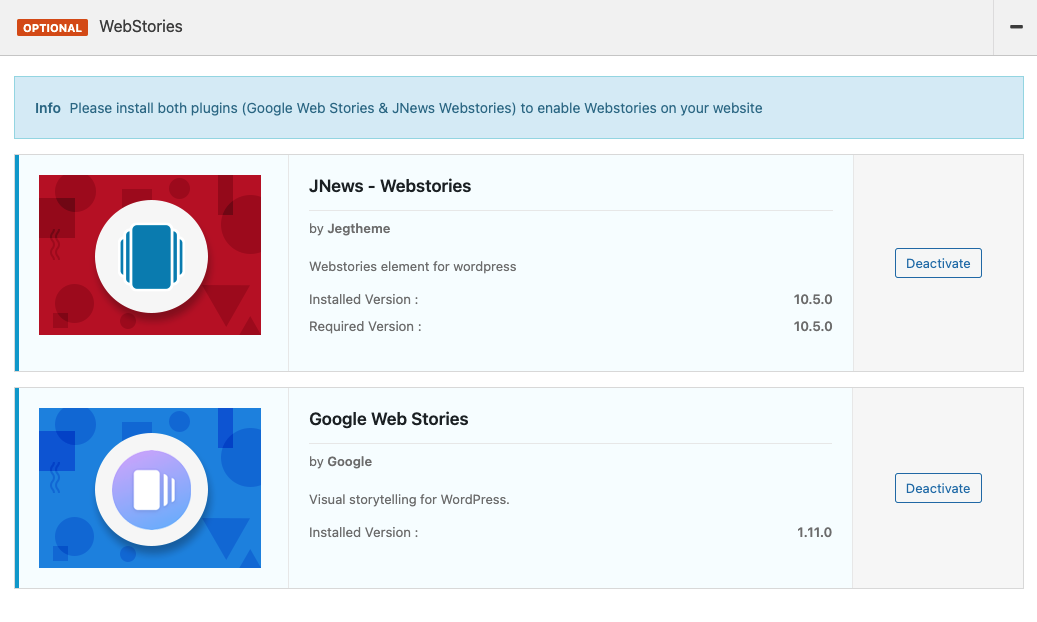Deactivate the JNews - Webstories plugin
This screenshot has width=1037, height=622.
pos(937,264)
